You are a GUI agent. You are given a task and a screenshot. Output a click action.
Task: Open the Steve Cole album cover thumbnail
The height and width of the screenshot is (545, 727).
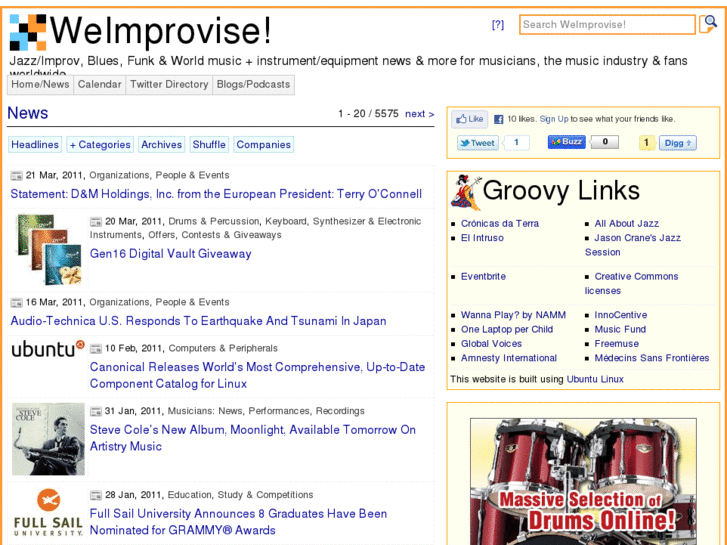tap(48, 439)
